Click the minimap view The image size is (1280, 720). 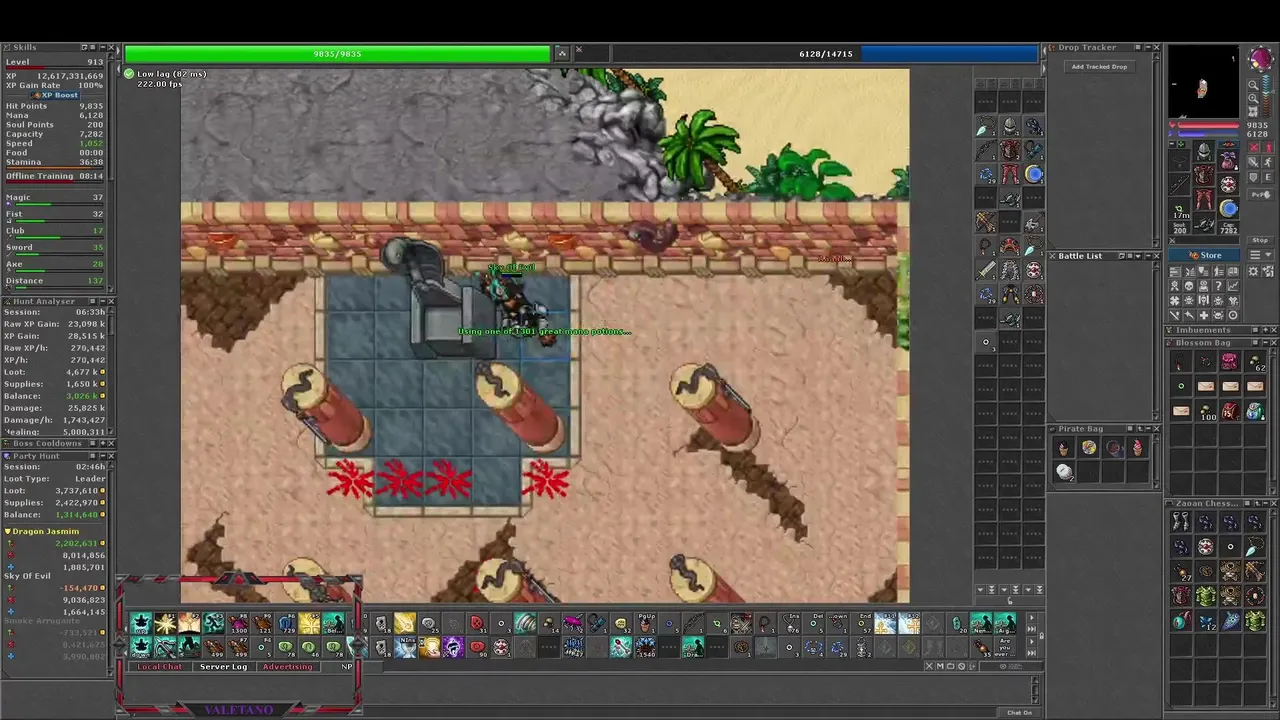(x=1204, y=81)
